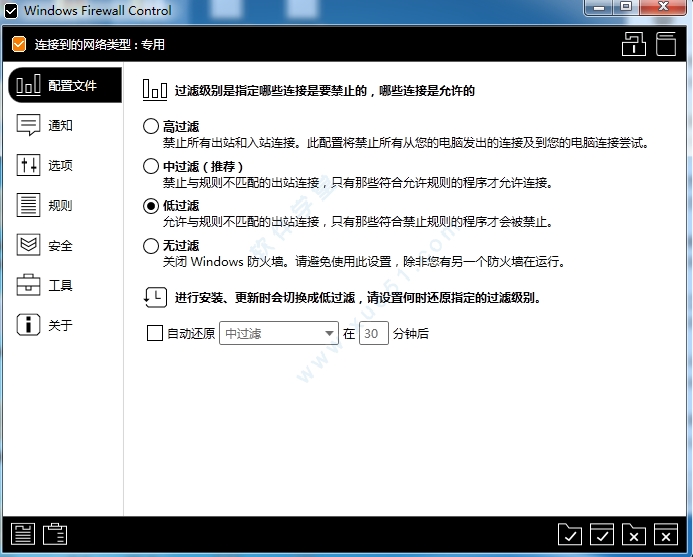Screen dimensions: 693x557
Task: Select the 无过滤 no filtering radio button
Action: 151,246
